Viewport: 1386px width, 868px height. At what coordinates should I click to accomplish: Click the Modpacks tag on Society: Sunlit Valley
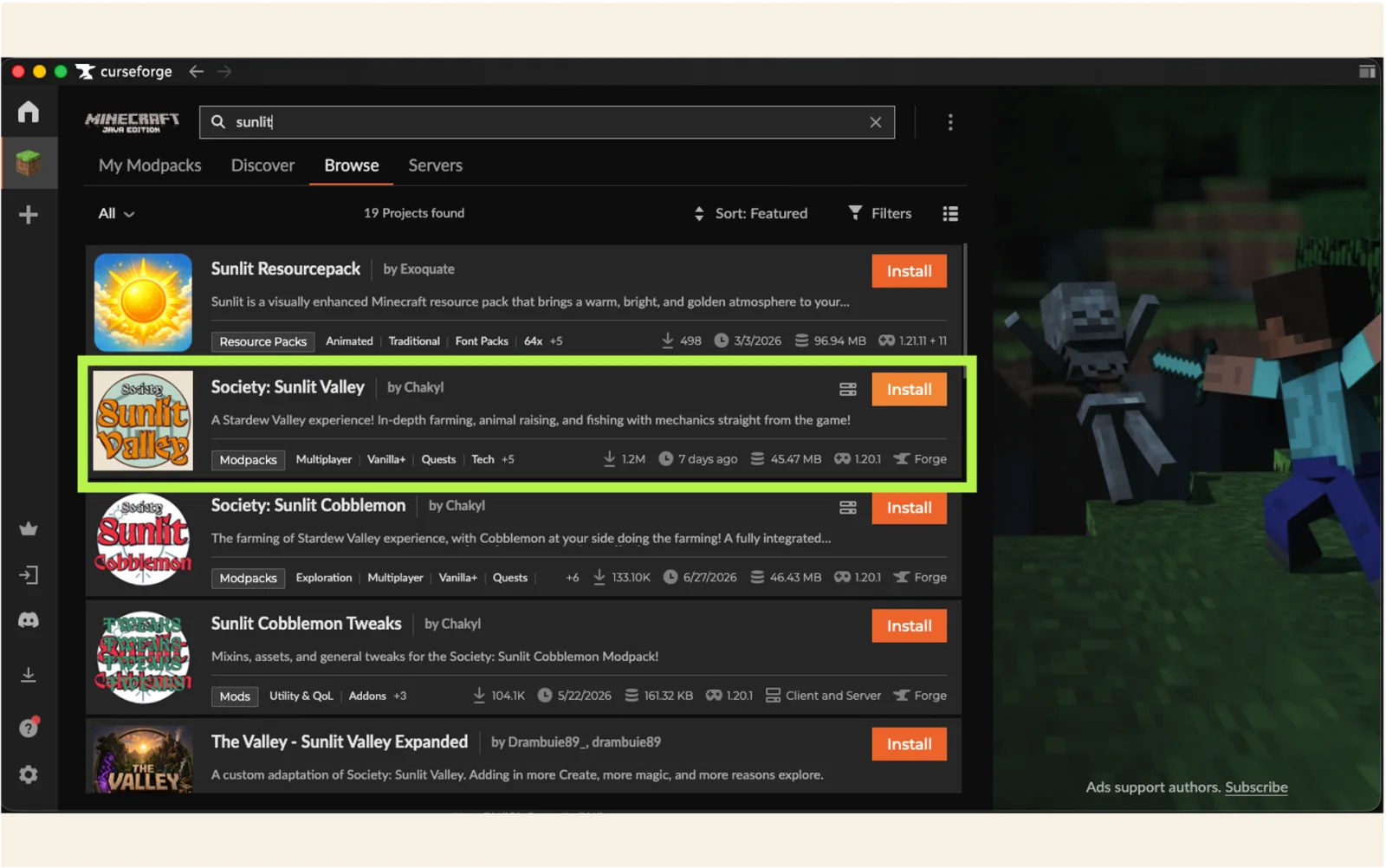(249, 460)
